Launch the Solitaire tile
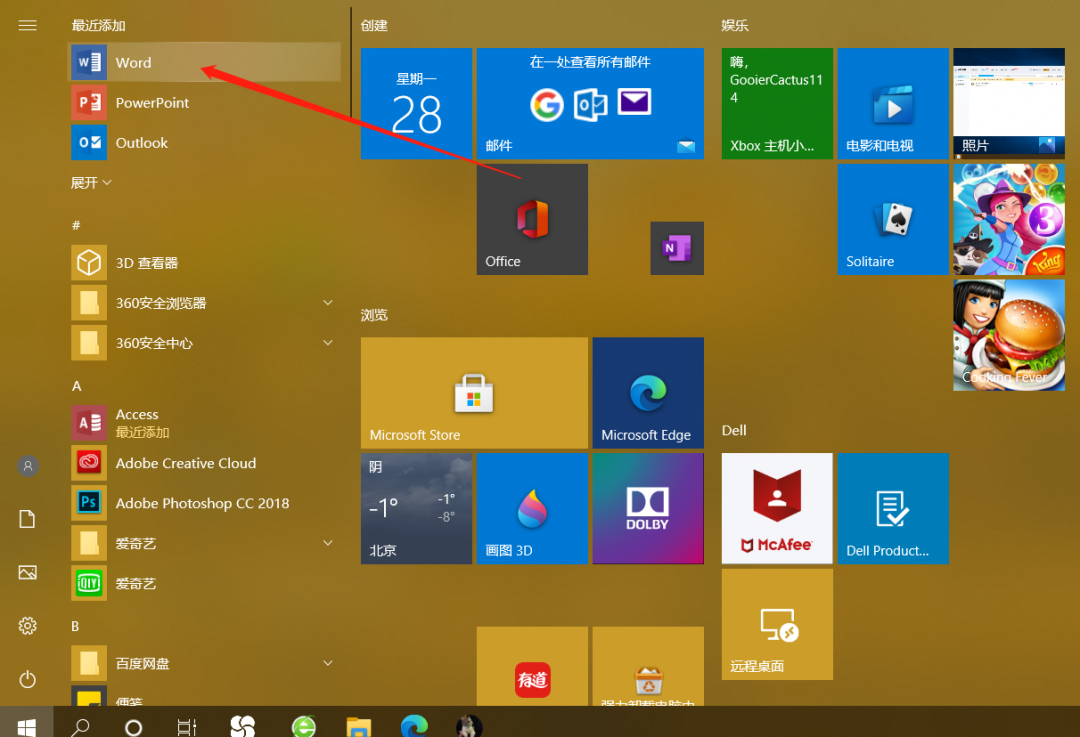 coord(893,219)
